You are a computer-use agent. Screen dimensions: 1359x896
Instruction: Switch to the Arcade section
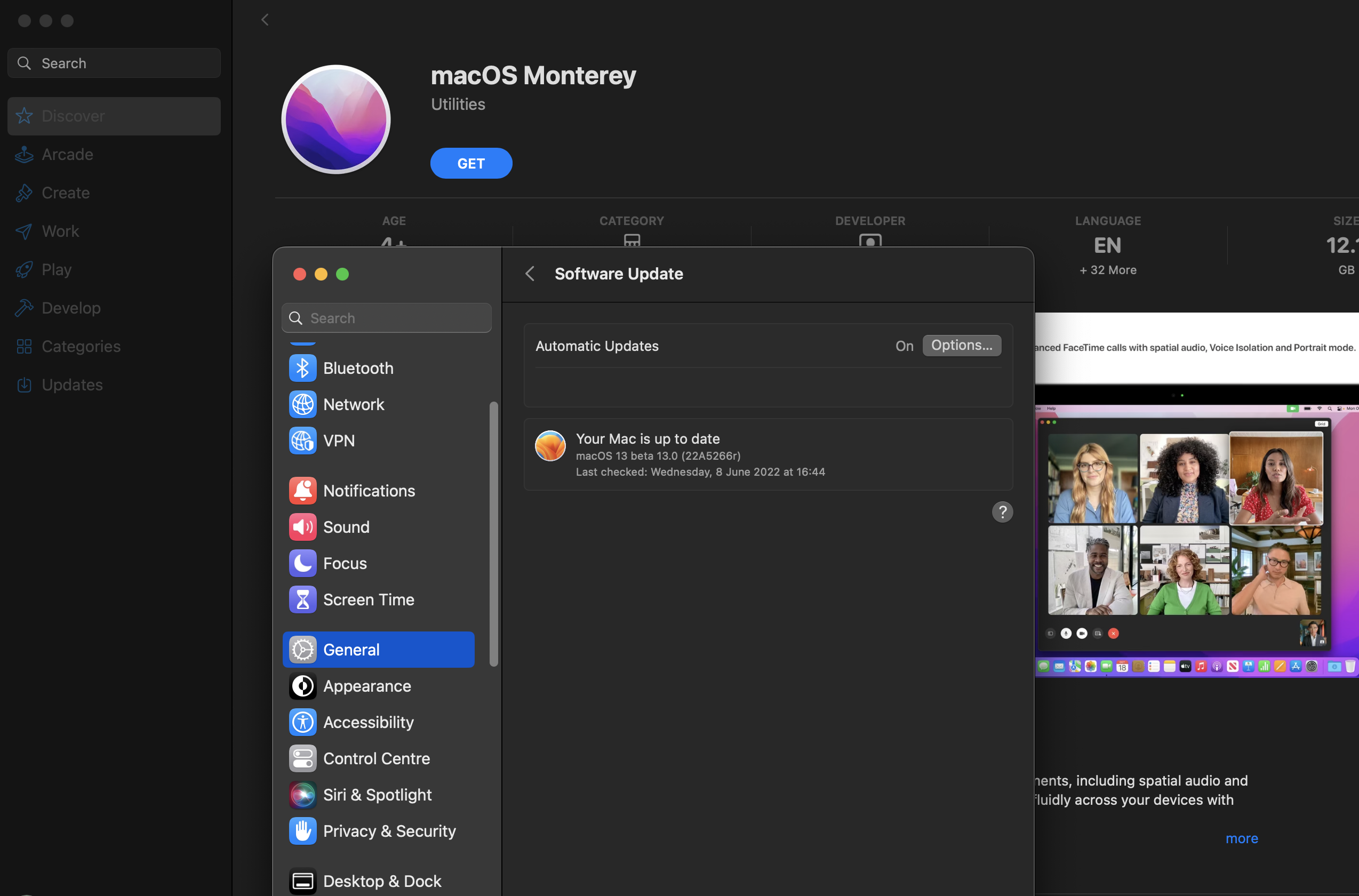click(x=67, y=154)
